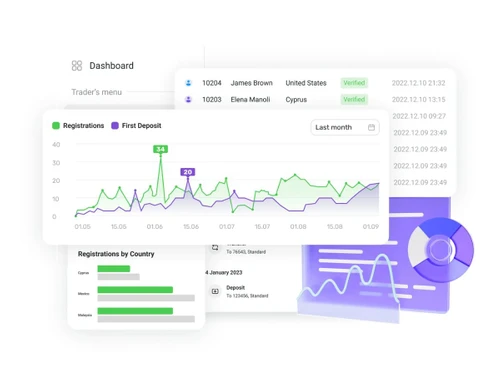Click the green bar for Malaysia

tap(135, 311)
